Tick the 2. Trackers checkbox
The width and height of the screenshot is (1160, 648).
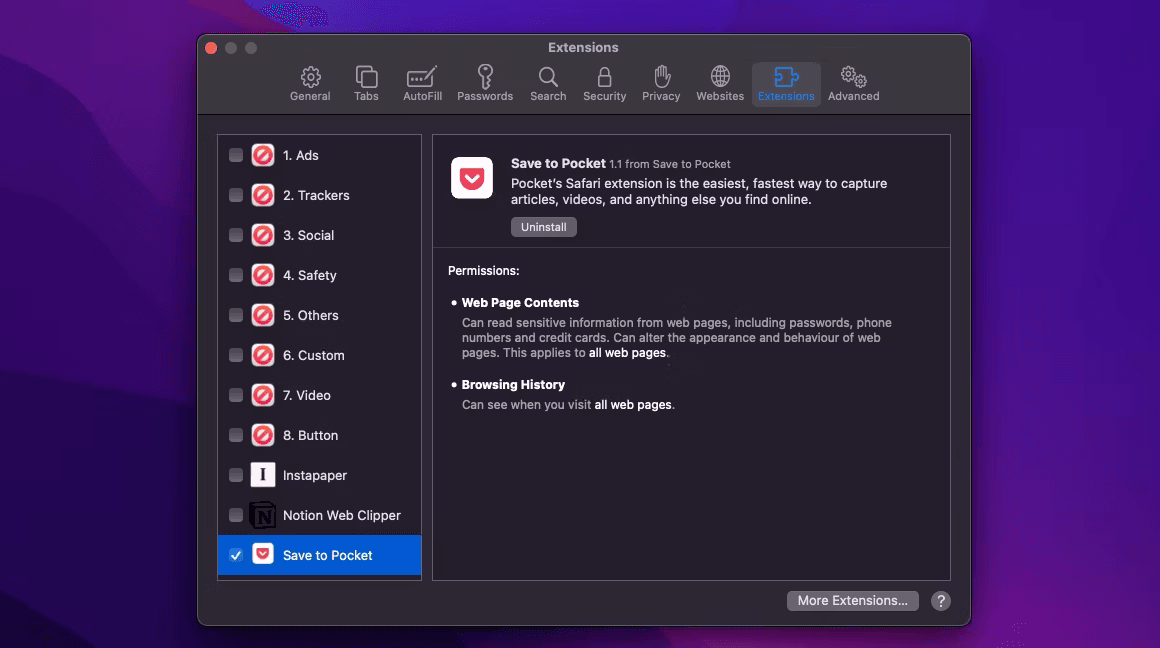(236, 195)
